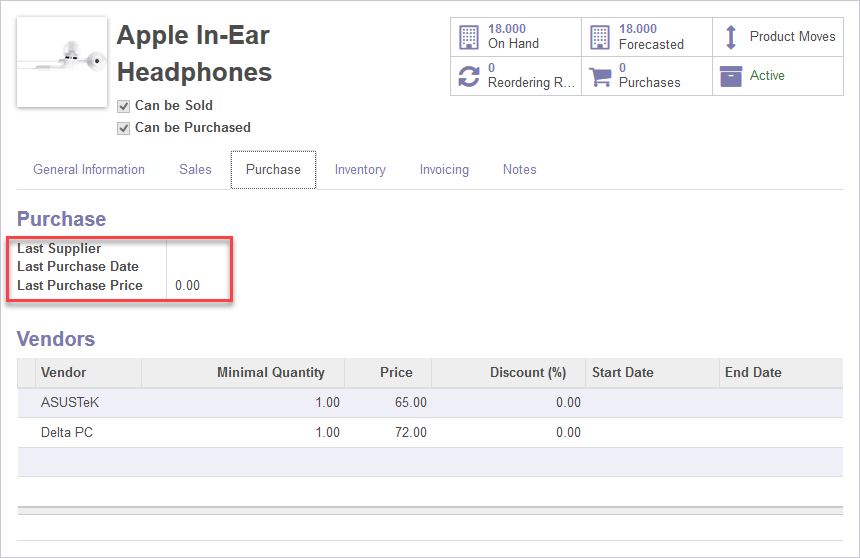Viewport: 860px width, 558px height.
Task: Select the ASUSTeK vendor row
Action: tap(430, 403)
